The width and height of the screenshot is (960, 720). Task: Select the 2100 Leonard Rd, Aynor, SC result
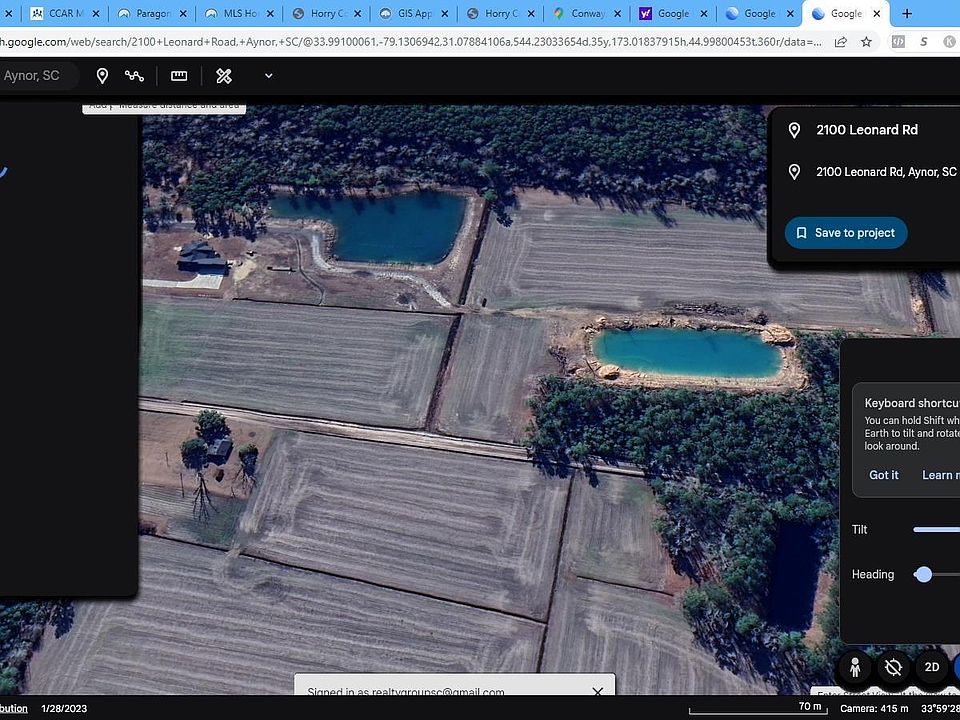[x=885, y=172]
